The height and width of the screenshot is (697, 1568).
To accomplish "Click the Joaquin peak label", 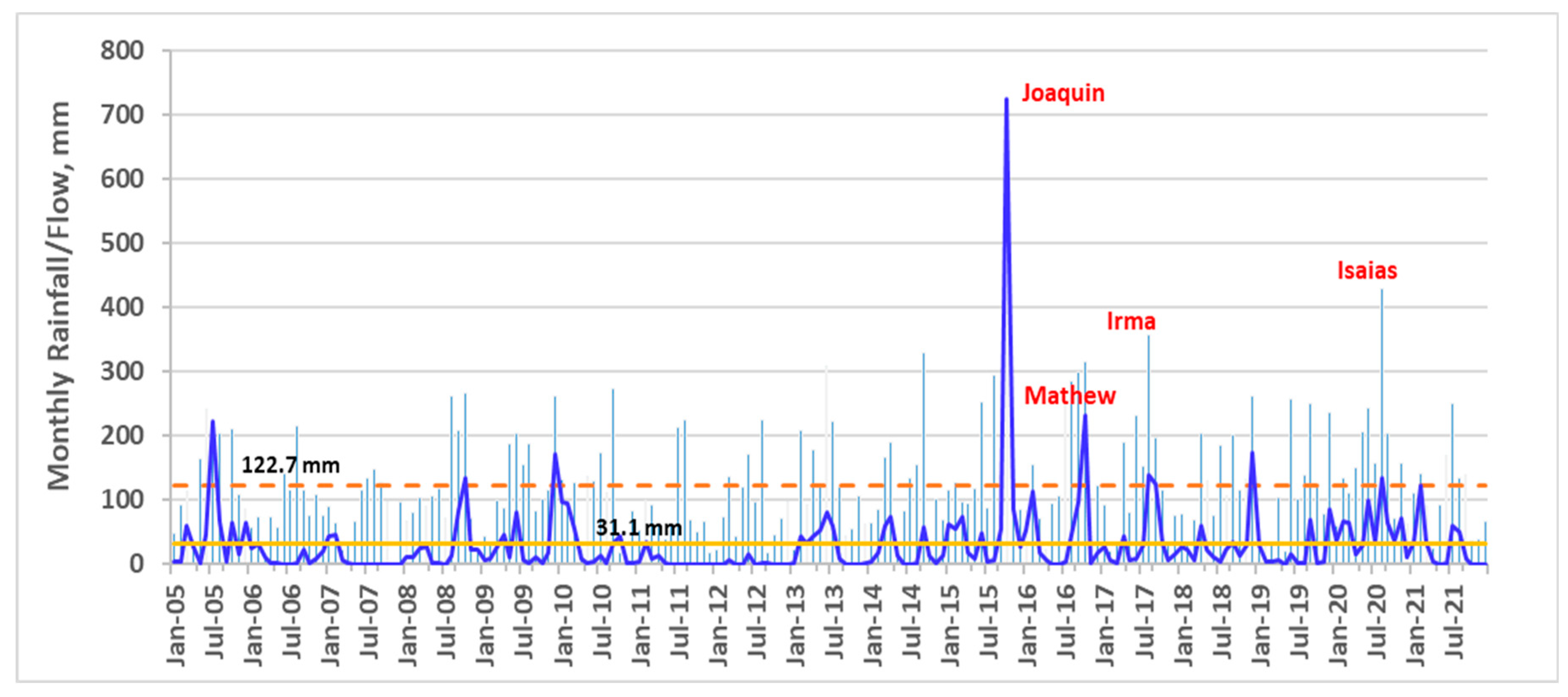I will 1063,93.
